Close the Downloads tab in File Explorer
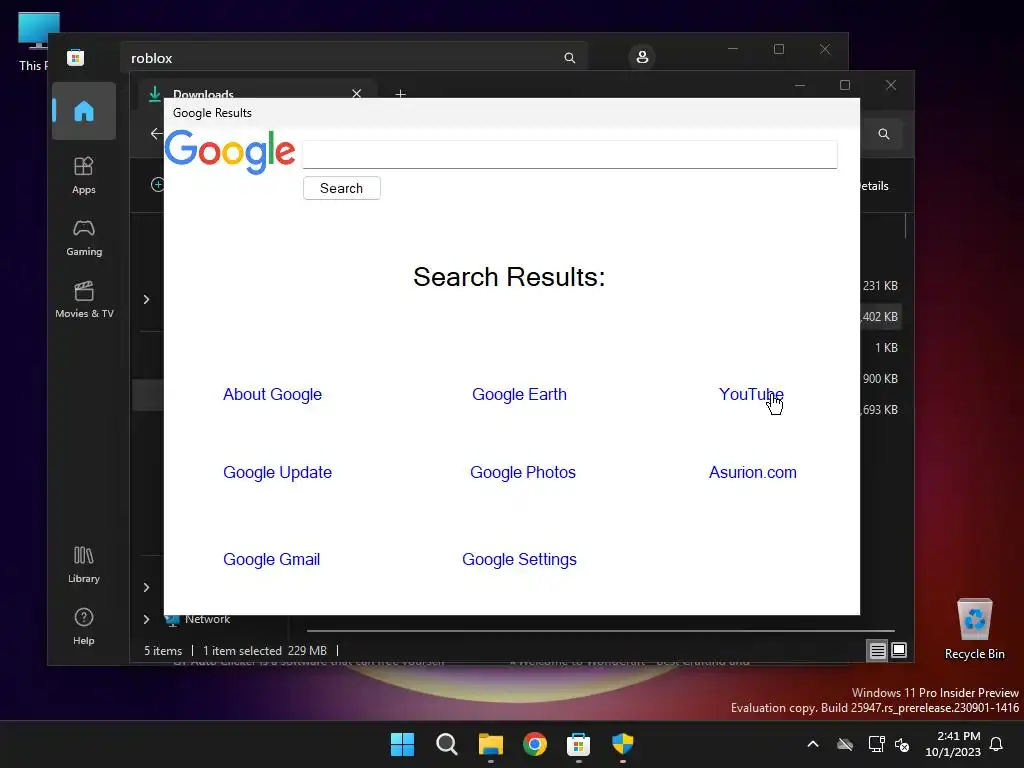This screenshot has width=1024, height=768. pos(357,93)
